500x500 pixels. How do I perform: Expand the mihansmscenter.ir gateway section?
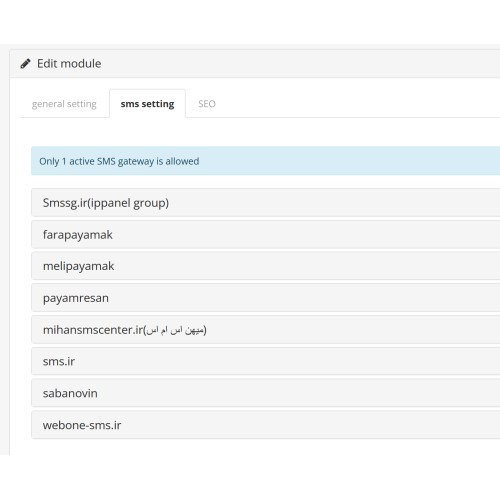pyautogui.click(x=266, y=330)
